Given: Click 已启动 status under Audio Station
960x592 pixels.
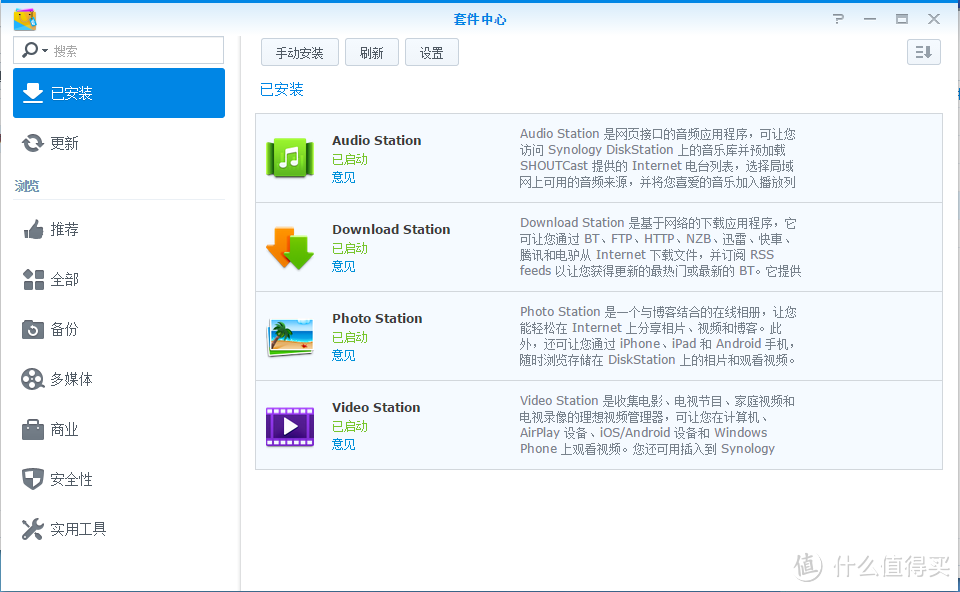Looking at the screenshot, I should coord(350,159).
